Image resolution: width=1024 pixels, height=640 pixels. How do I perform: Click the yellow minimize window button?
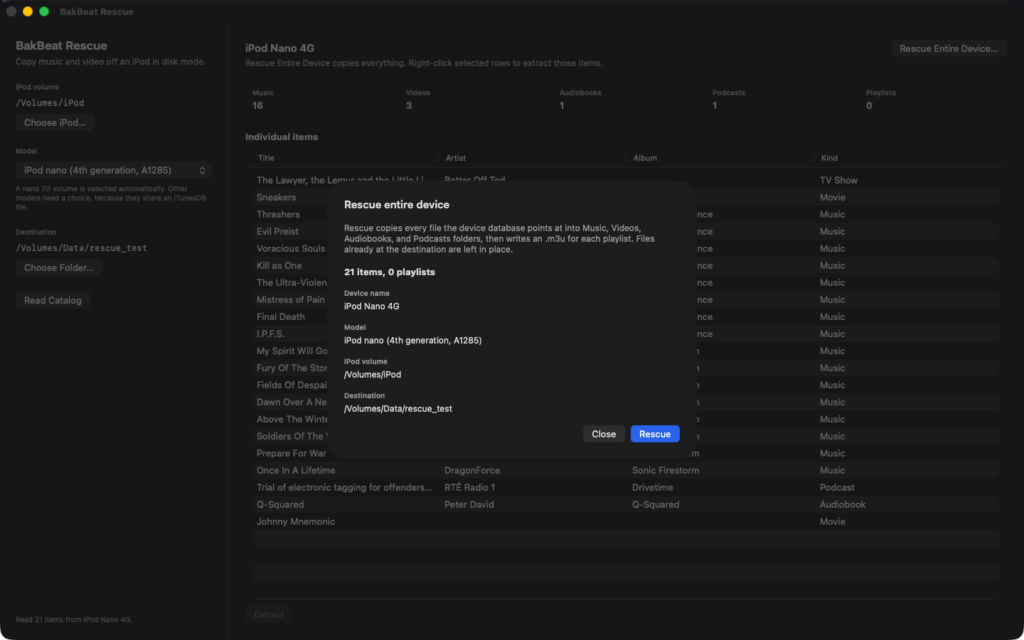coord(27,12)
